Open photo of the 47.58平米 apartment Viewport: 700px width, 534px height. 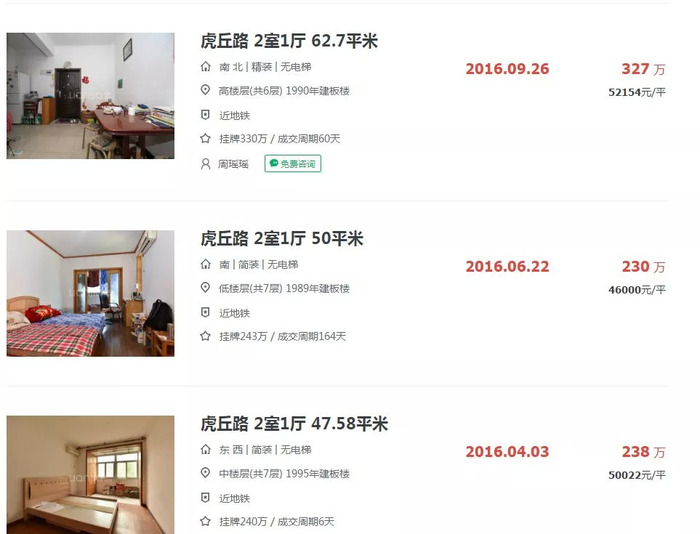(x=90, y=475)
